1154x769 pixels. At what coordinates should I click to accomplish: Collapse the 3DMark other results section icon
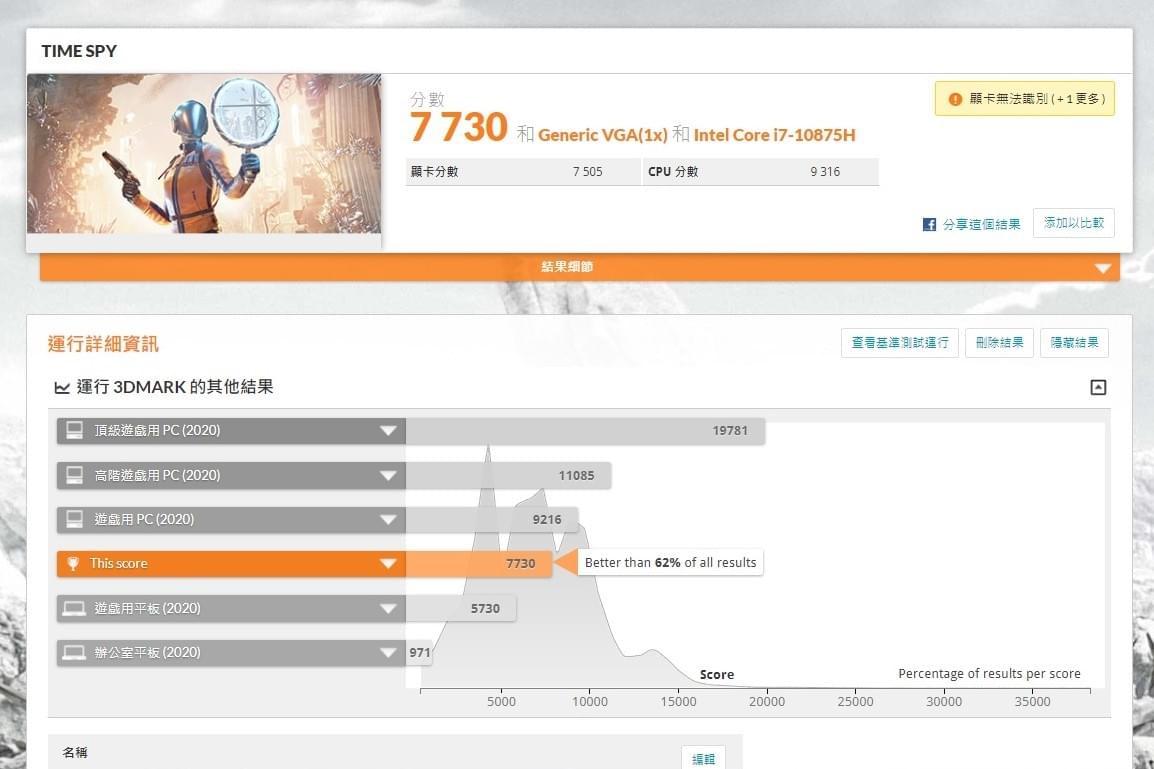click(x=1098, y=387)
